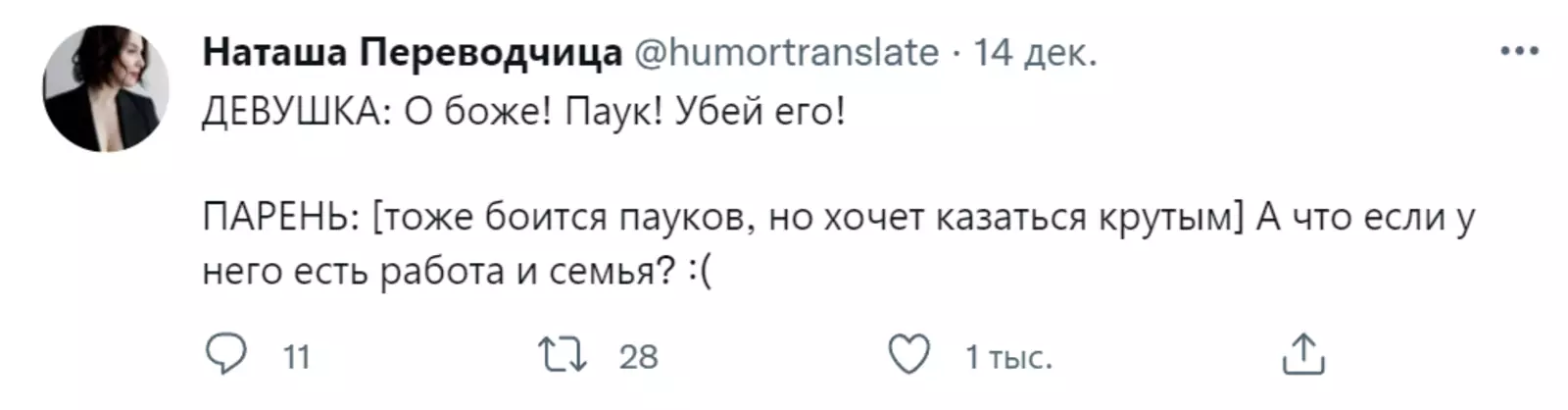Image resolution: width=1568 pixels, height=410 pixels.
Task: Click the @humortranslate handle
Action: pyautogui.click(x=788, y=52)
